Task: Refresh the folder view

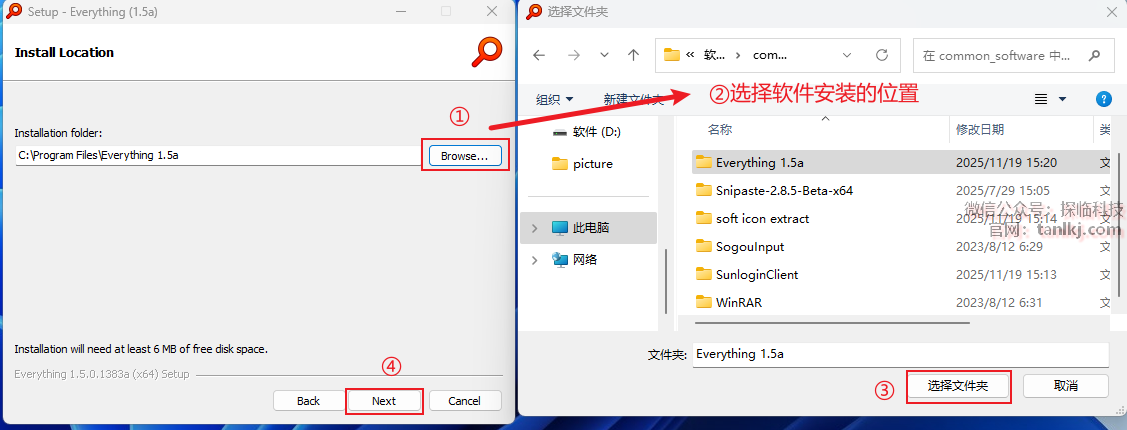Action: pyautogui.click(x=882, y=55)
